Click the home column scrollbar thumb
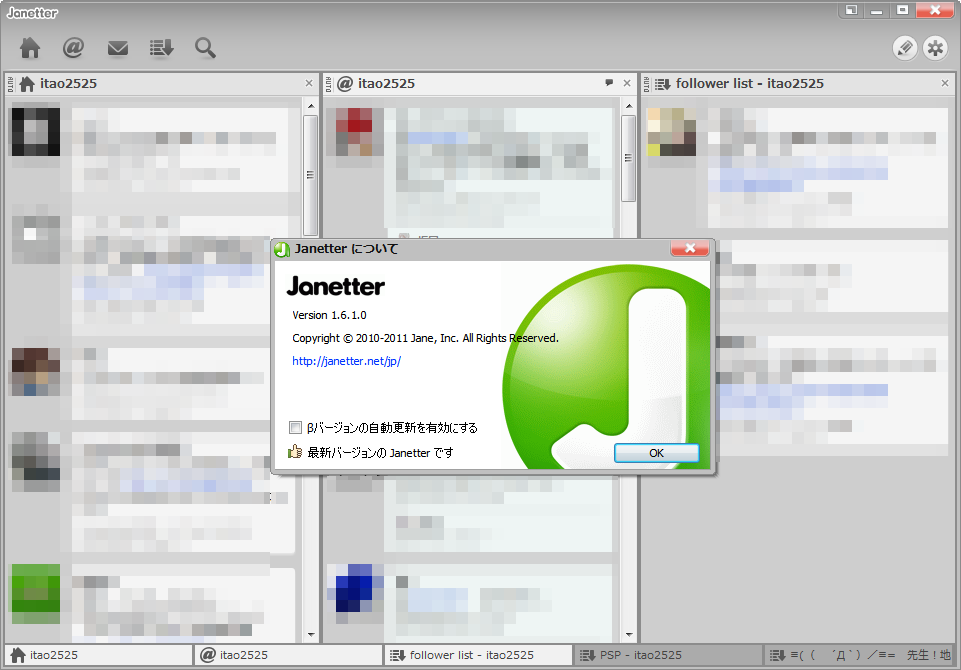961x670 pixels. click(311, 175)
